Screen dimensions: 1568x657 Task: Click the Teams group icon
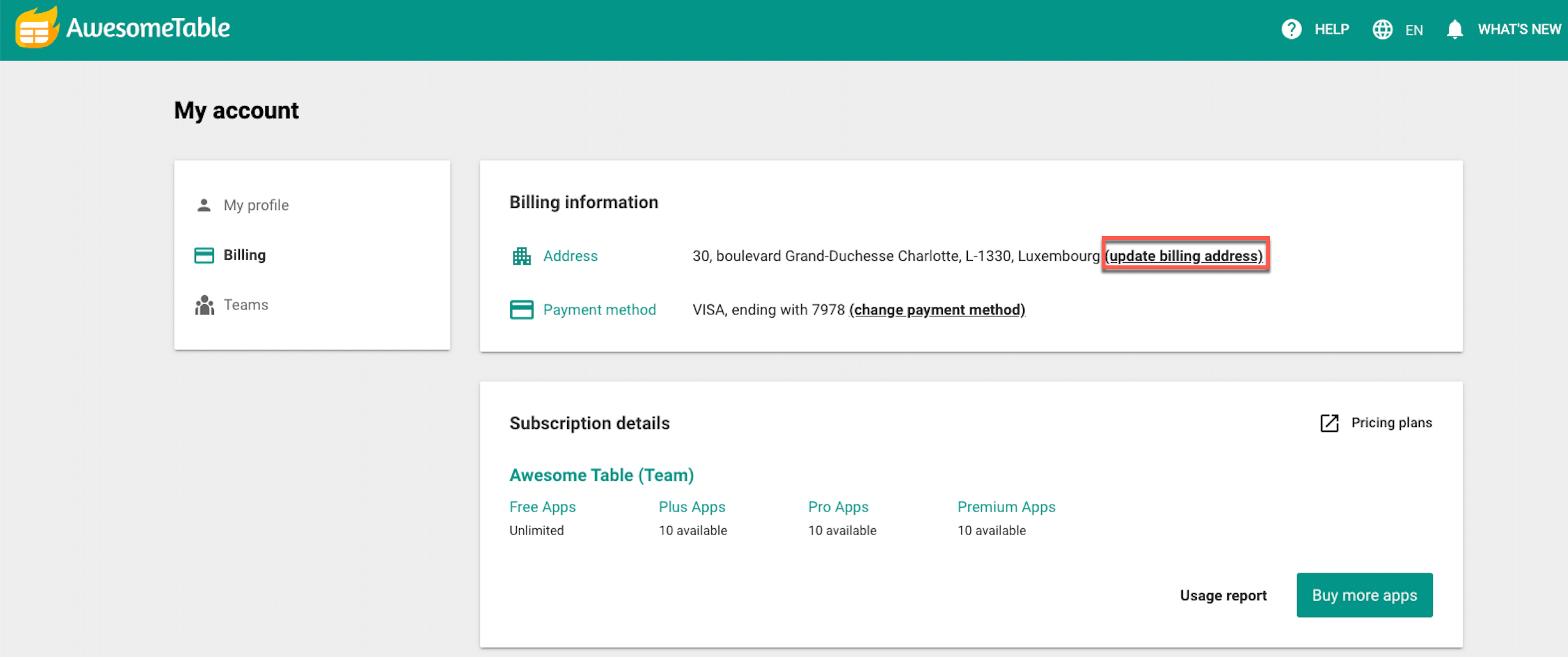click(204, 305)
